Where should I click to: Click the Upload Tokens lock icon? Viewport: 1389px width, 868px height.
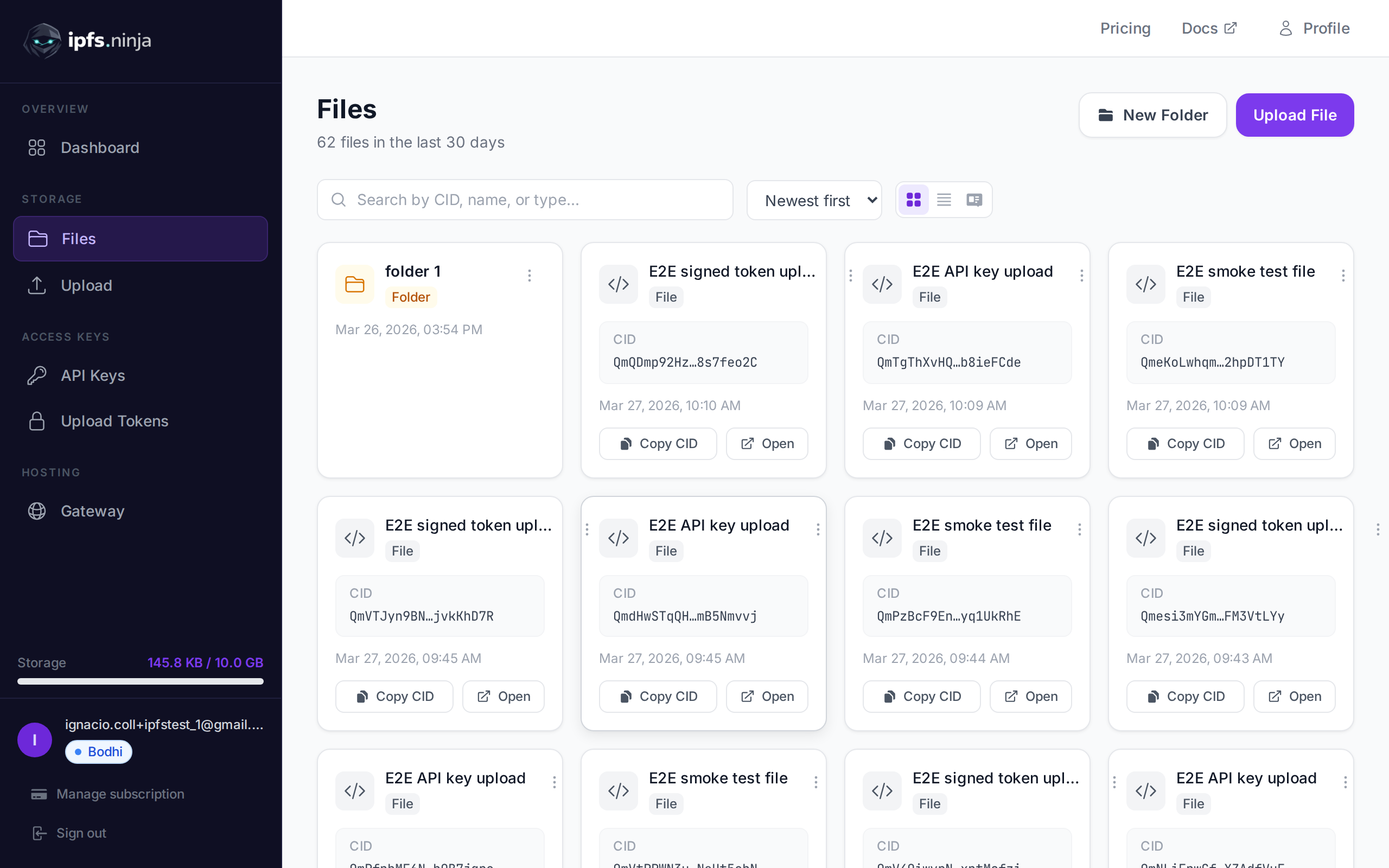tap(37, 421)
